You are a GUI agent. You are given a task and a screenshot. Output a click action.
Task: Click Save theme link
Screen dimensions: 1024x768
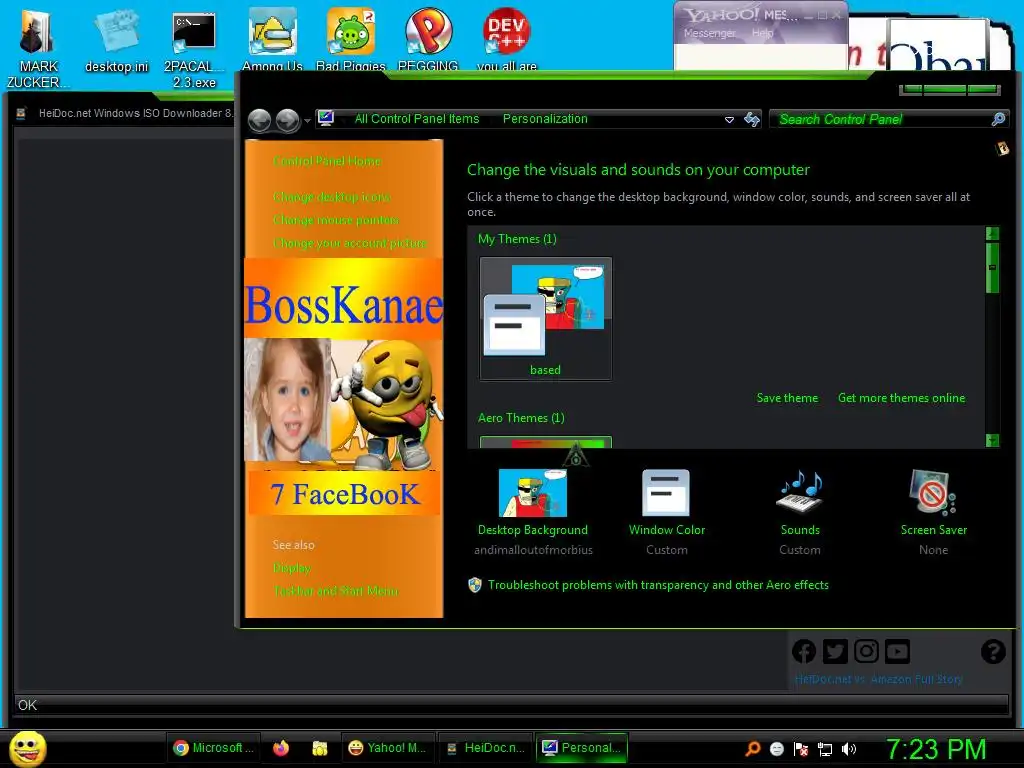[x=787, y=398]
